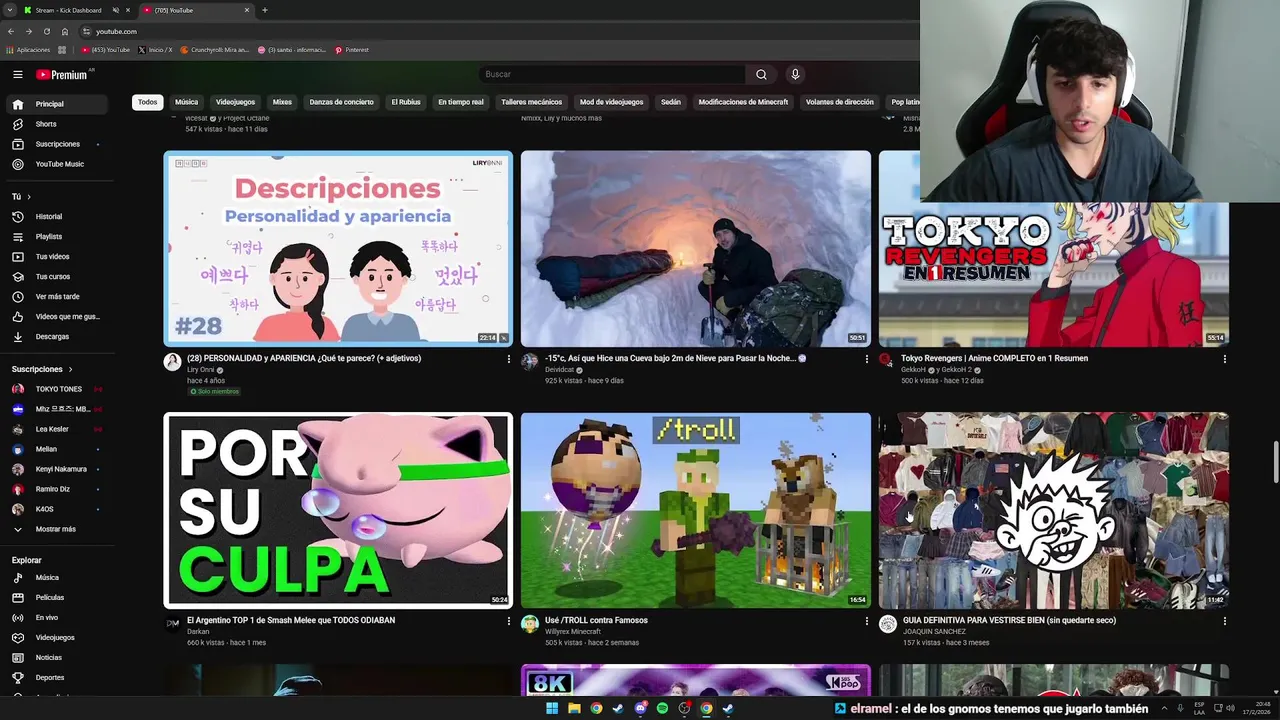Image resolution: width=1280 pixels, height=720 pixels.
Task: Select the Danzas de concierto chip
Action: point(341,102)
